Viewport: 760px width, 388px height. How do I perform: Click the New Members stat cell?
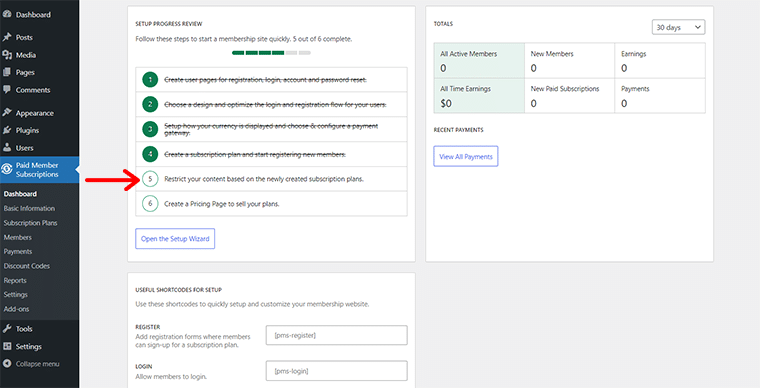tap(570, 61)
